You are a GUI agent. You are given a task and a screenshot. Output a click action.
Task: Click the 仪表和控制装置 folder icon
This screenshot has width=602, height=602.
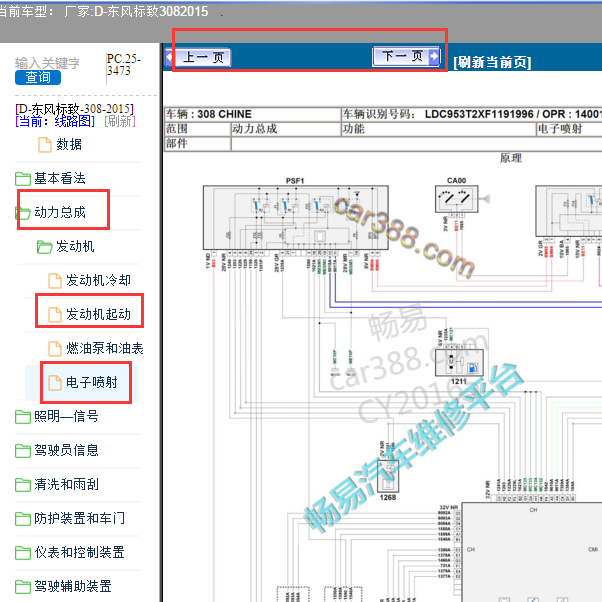[x=23, y=553]
